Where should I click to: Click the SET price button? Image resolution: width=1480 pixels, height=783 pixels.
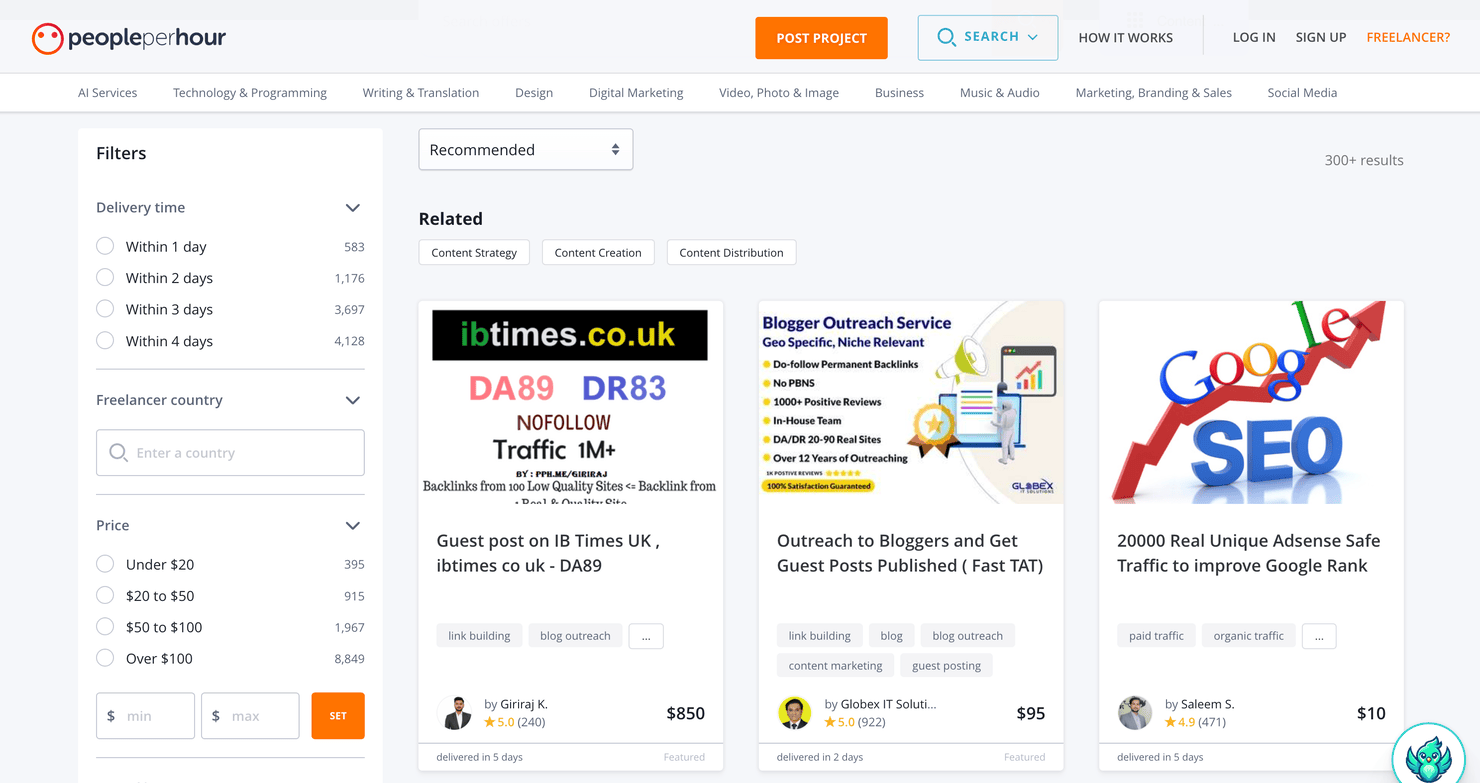click(x=338, y=716)
